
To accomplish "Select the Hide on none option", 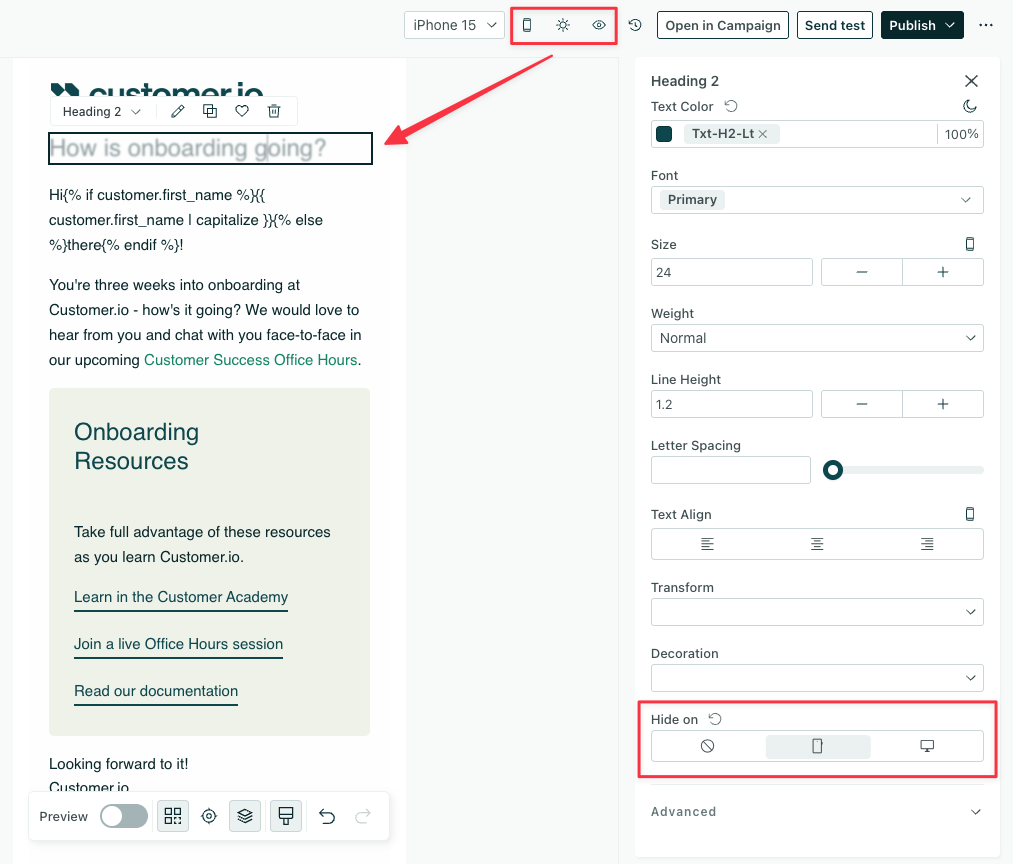I will [x=708, y=746].
